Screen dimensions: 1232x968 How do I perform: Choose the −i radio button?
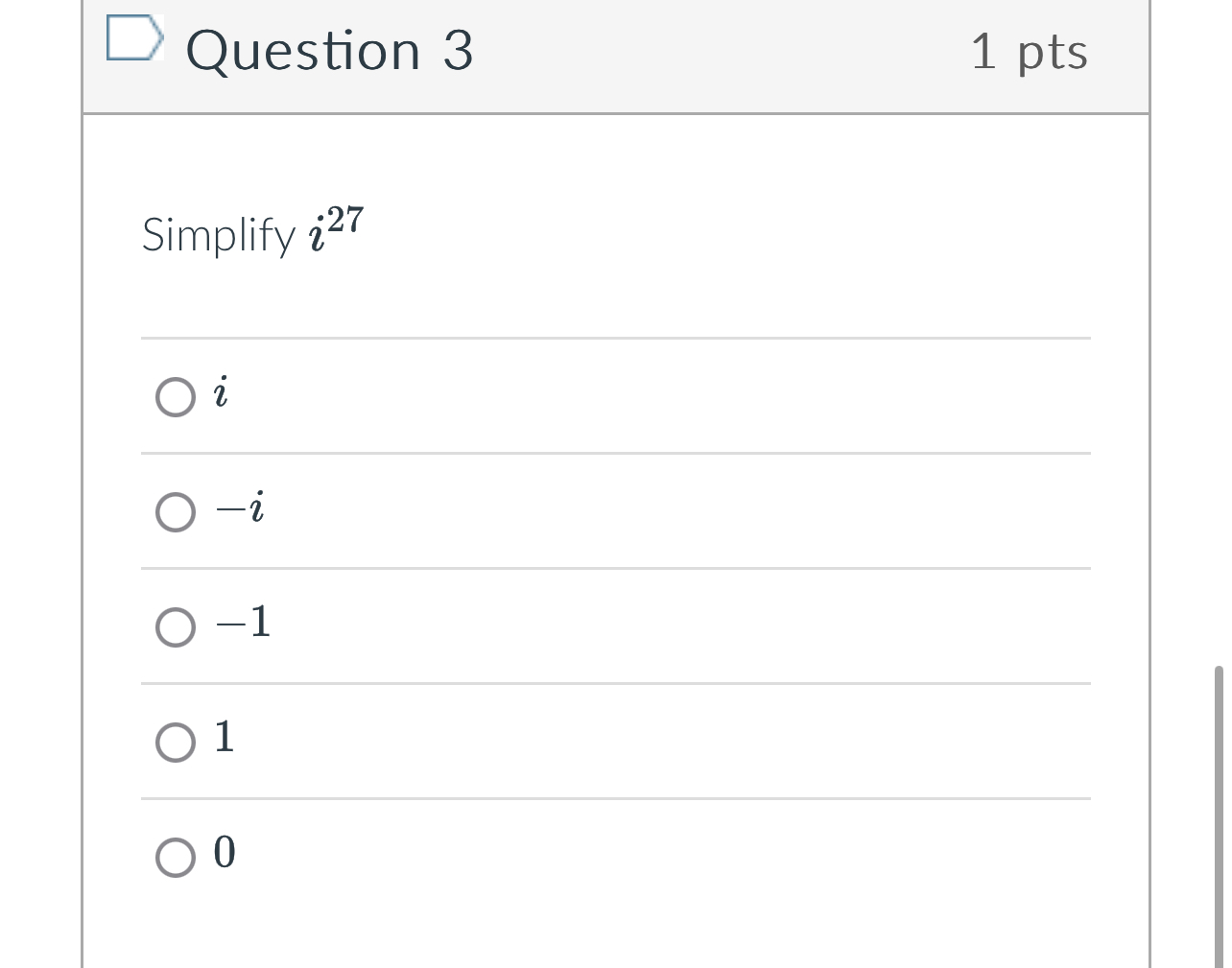pyautogui.click(x=176, y=511)
